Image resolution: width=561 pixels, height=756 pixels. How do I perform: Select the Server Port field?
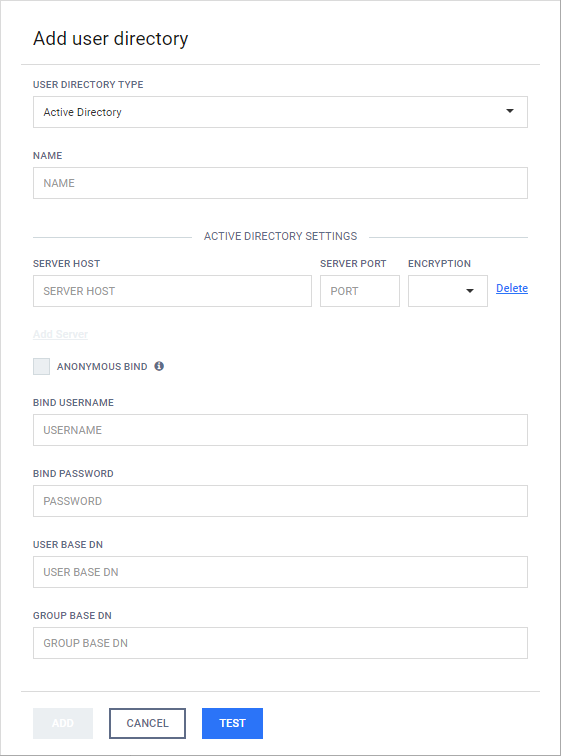point(360,291)
